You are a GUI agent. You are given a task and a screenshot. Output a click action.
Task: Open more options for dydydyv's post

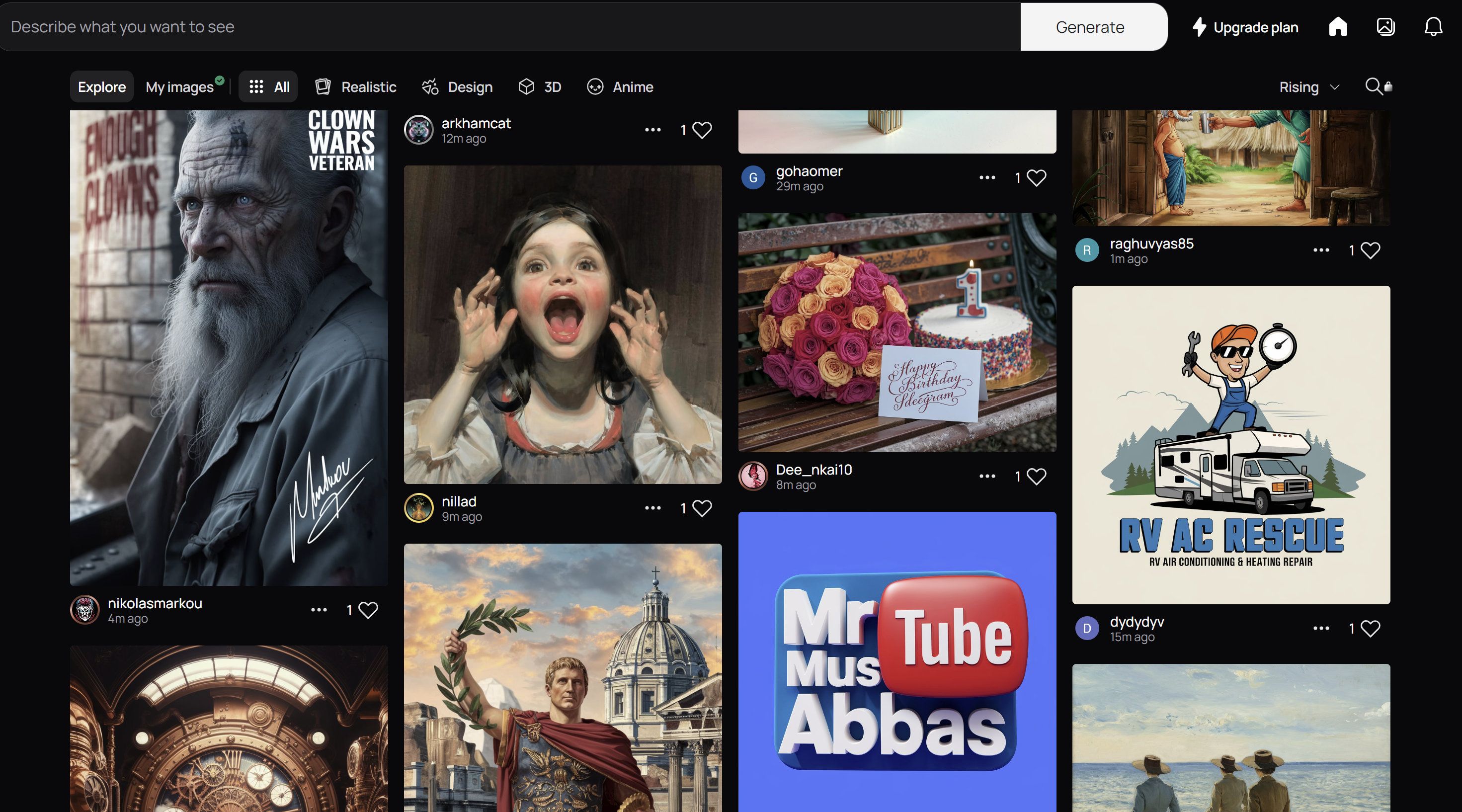[1321, 628]
